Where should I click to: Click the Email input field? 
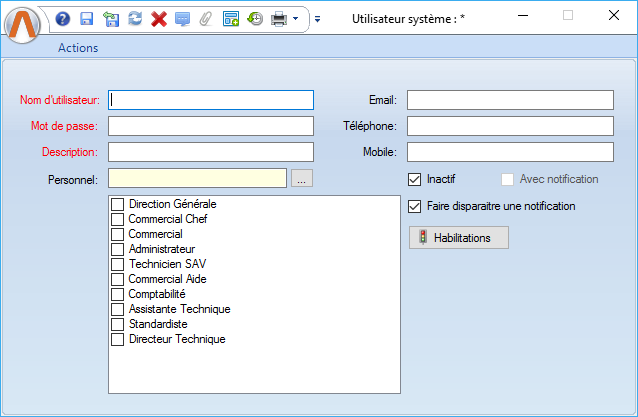(509, 100)
